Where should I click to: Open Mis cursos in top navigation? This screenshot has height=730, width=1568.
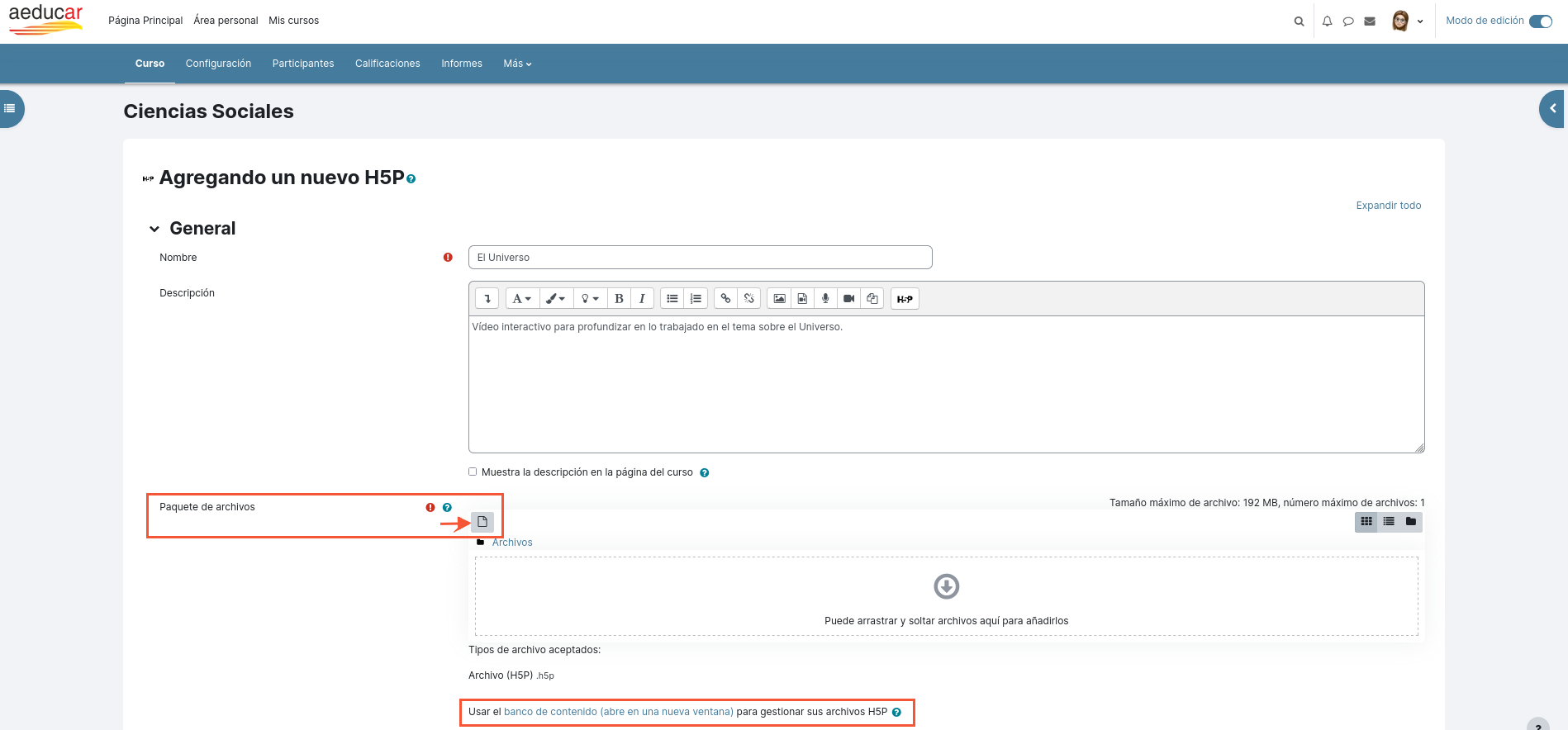pos(293,21)
